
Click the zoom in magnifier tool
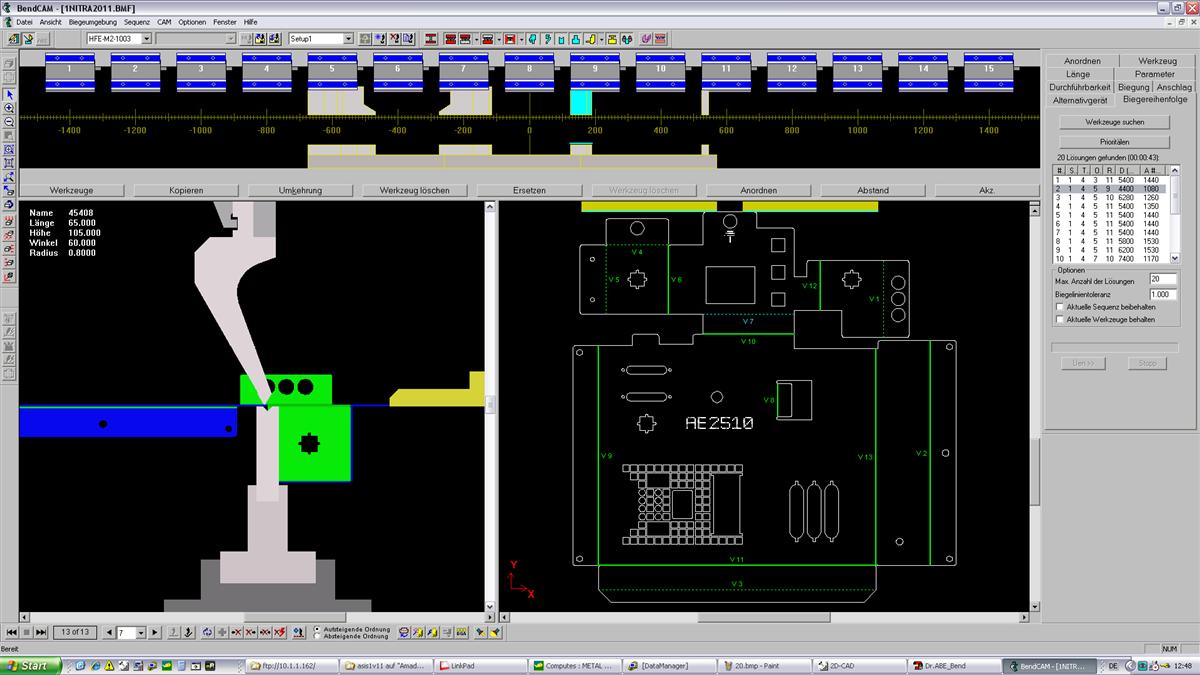[9, 108]
